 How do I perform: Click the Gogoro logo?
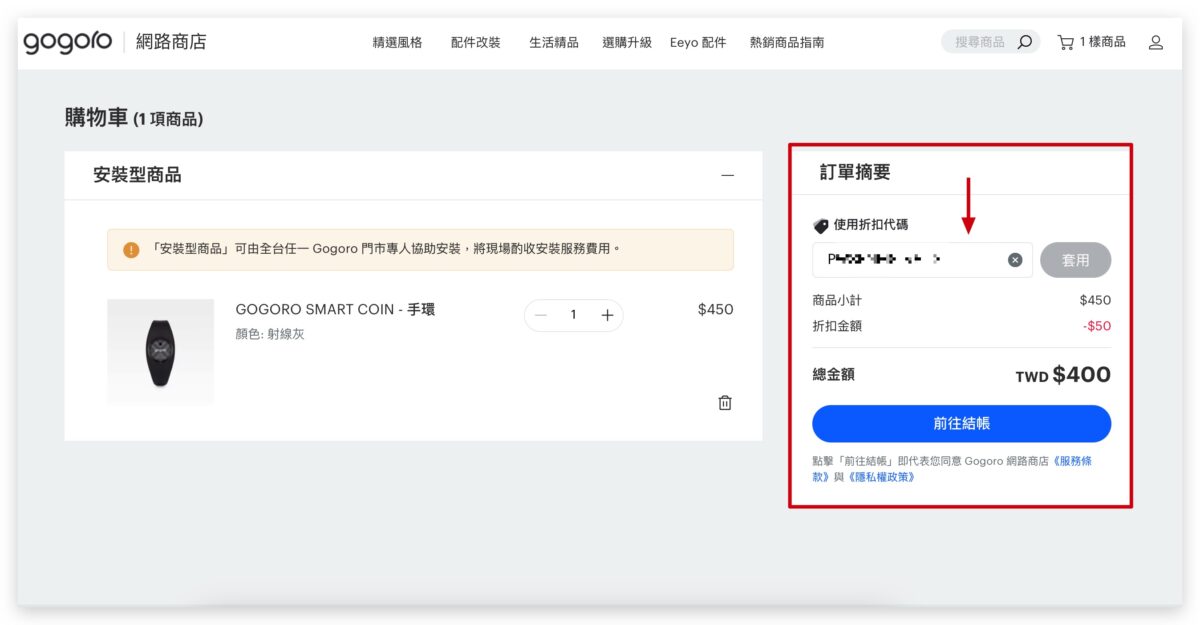coord(68,42)
